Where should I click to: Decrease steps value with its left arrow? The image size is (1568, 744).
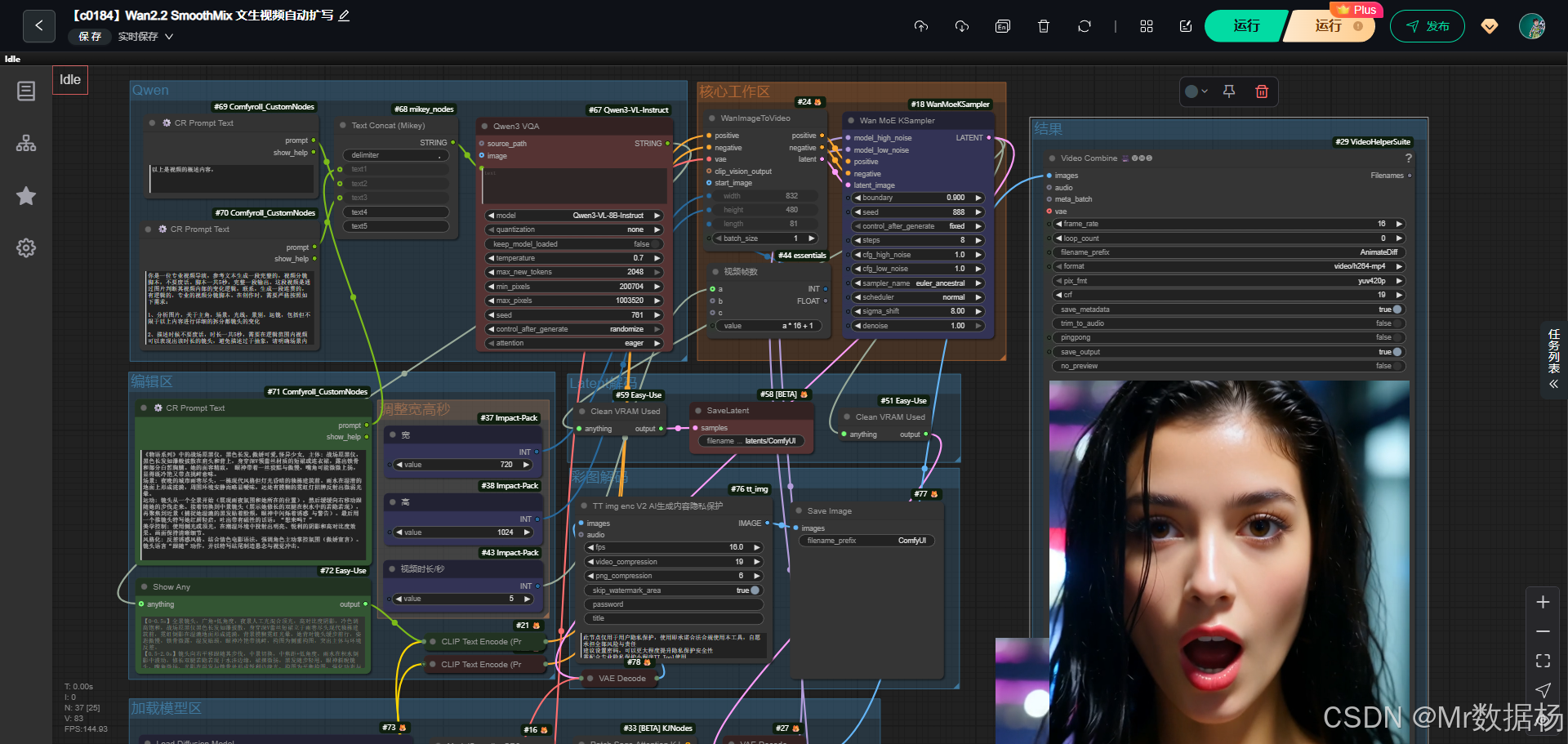tap(857, 240)
